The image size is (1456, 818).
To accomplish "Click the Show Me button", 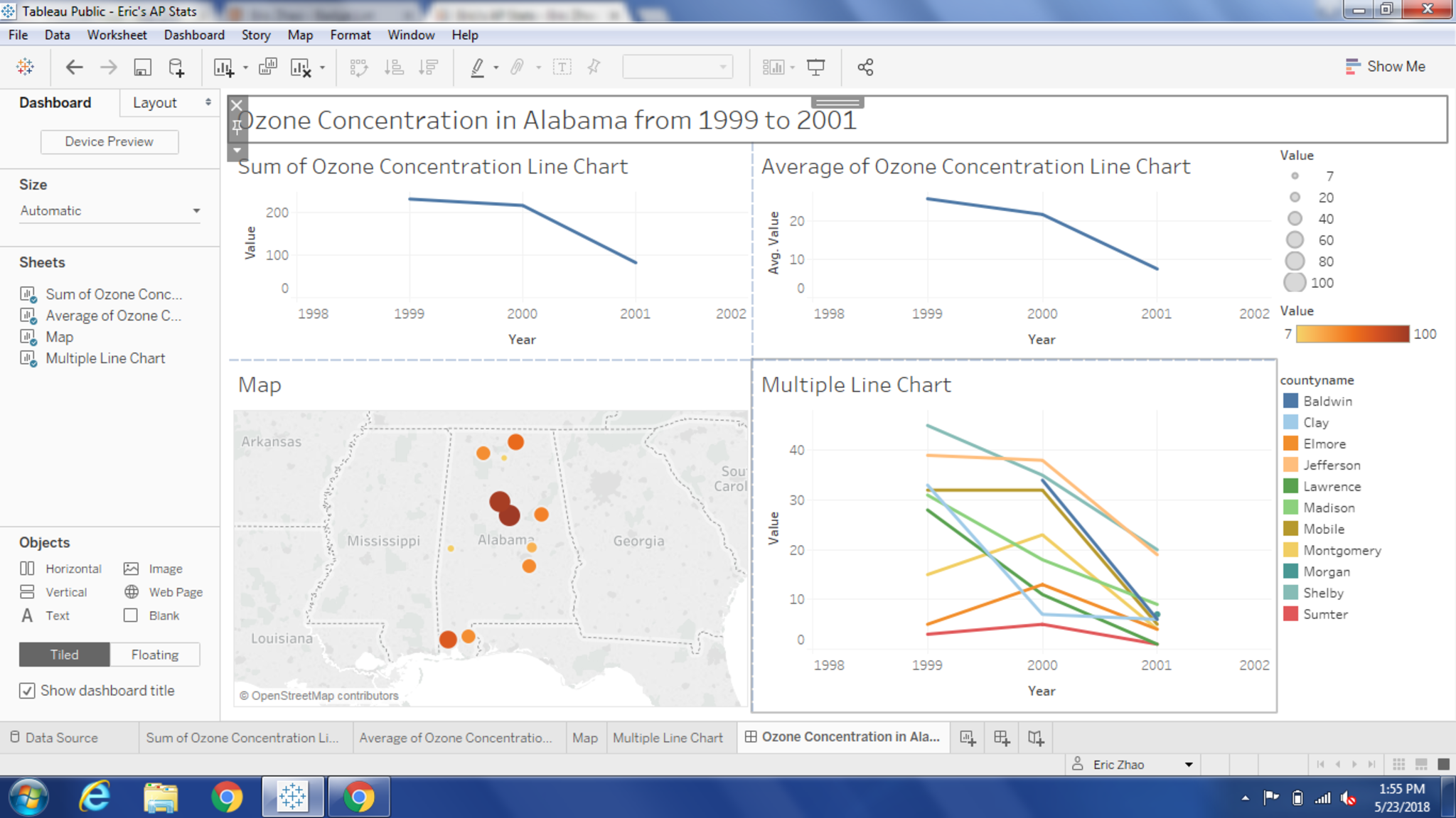I will [x=1385, y=67].
